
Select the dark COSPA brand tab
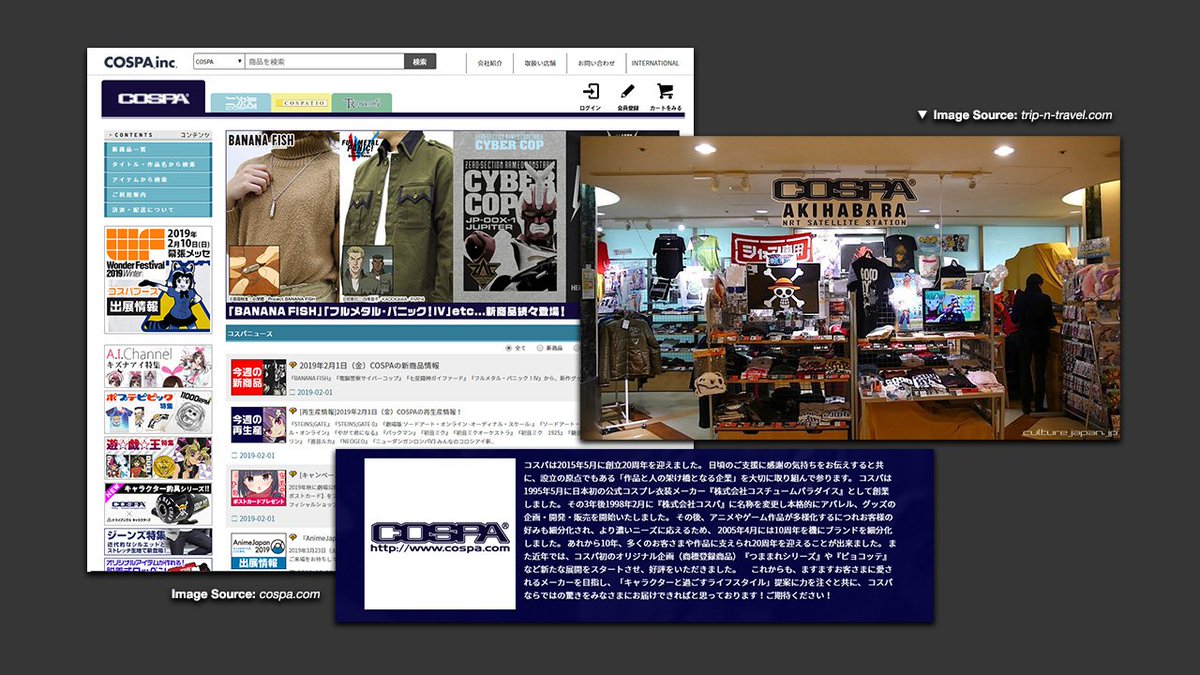tap(153, 98)
